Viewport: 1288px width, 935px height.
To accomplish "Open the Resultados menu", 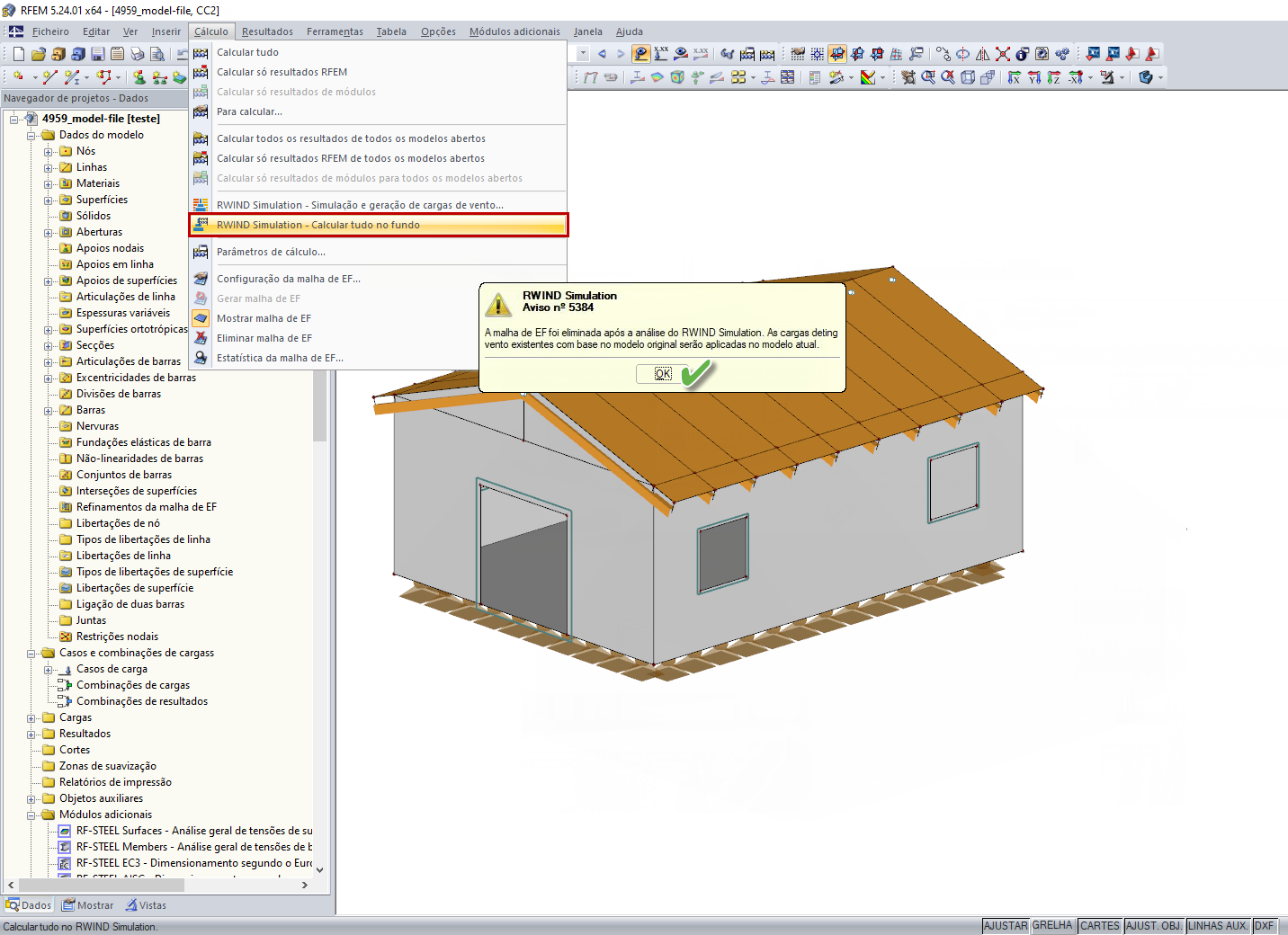I will pyautogui.click(x=267, y=31).
